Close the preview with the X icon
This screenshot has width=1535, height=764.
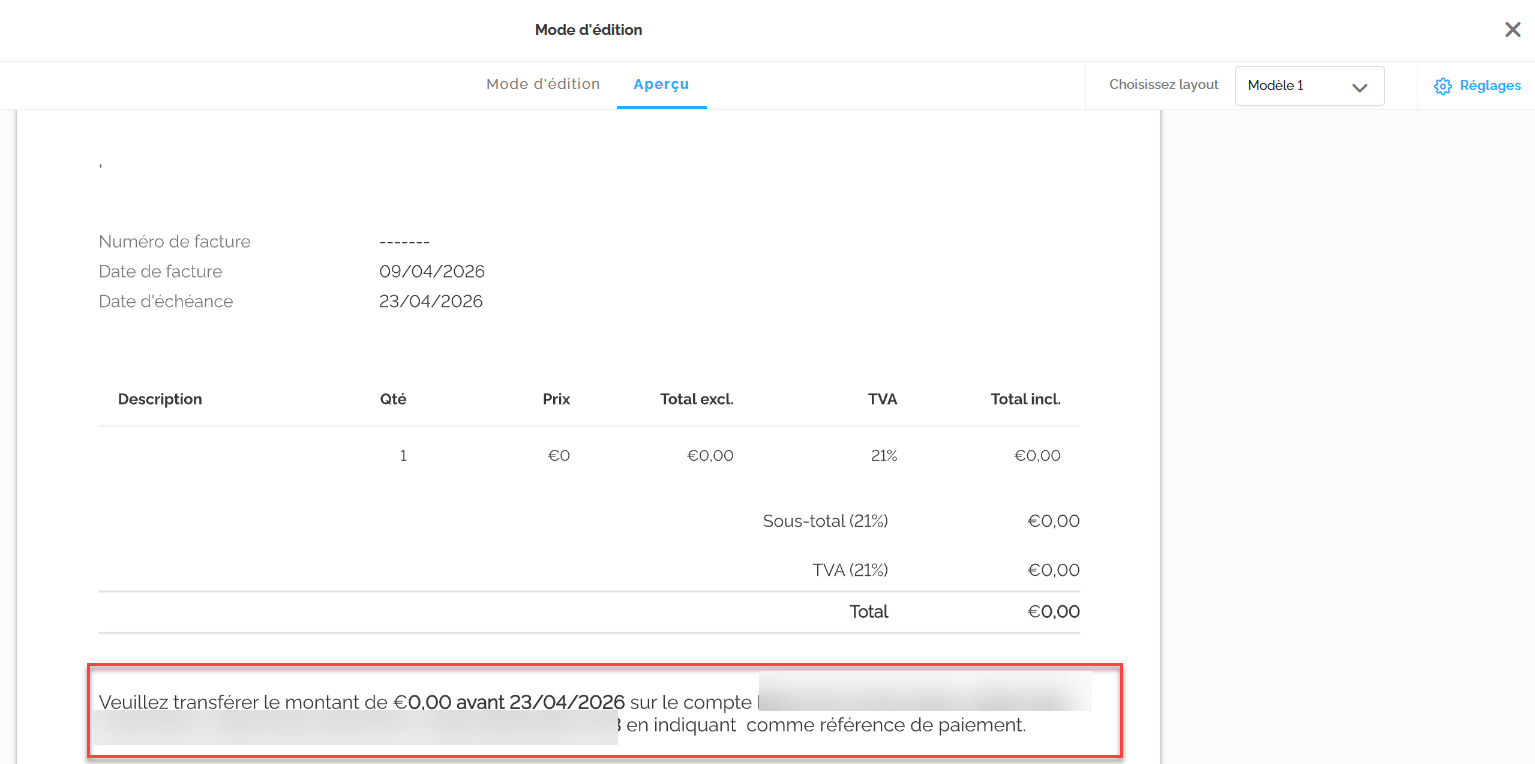1513,30
